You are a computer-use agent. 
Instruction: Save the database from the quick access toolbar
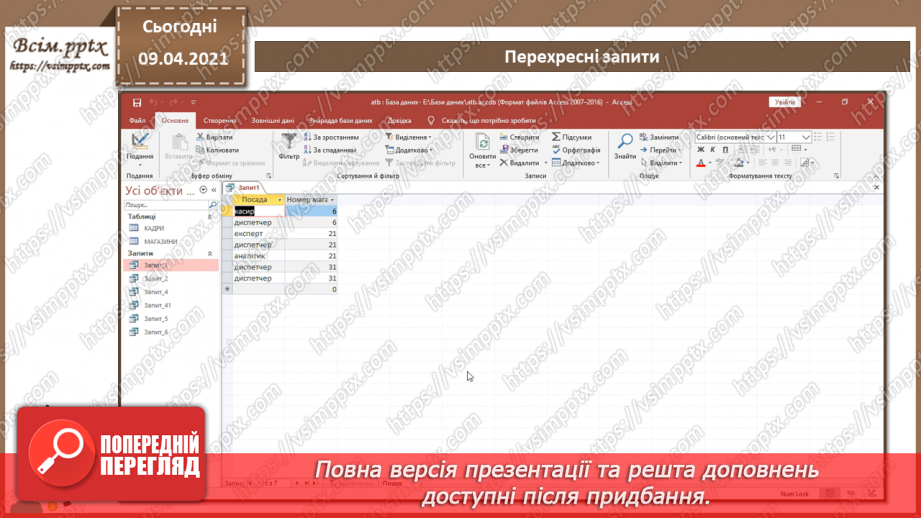tap(137, 103)
